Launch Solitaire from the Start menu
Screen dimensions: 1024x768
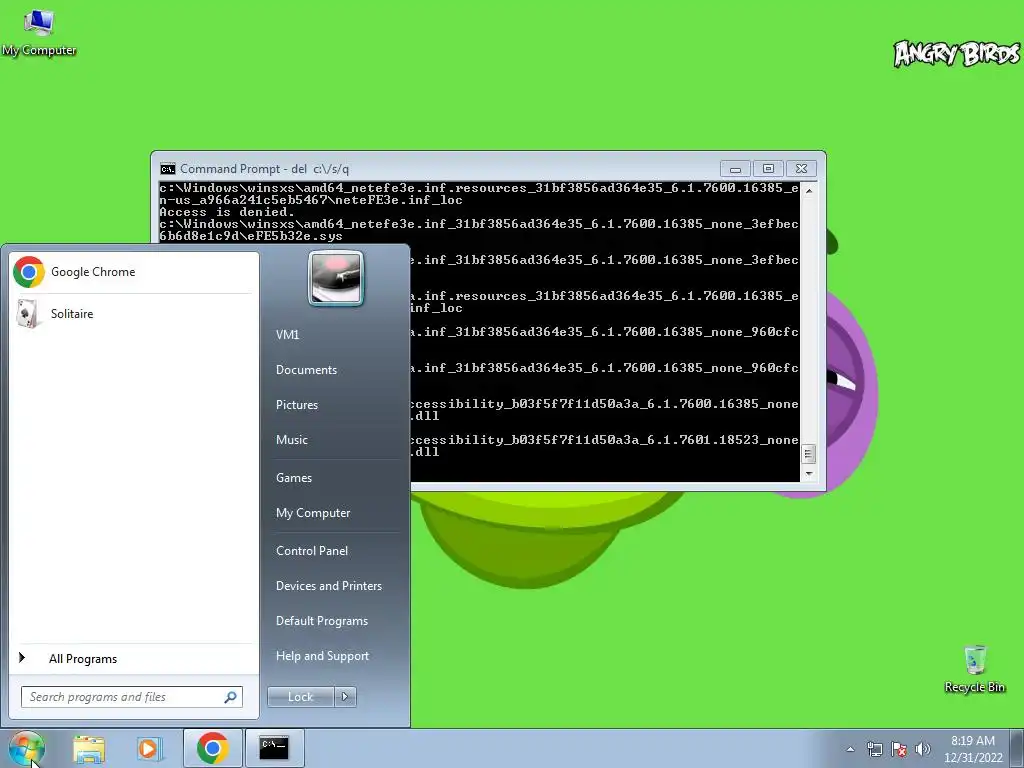click(134, 313)
